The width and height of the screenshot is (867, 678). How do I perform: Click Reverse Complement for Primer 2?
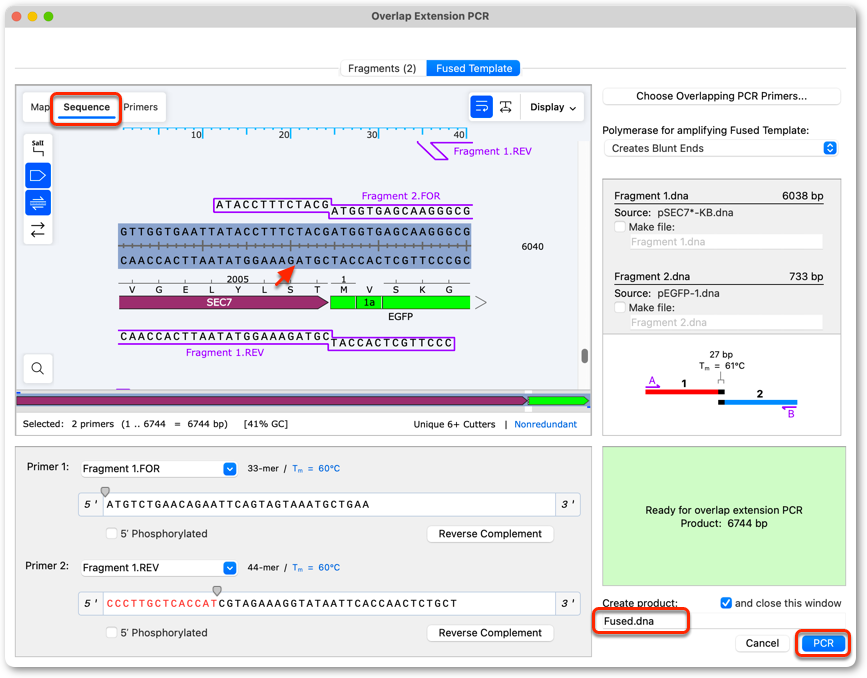pyautogui.click(x=490, y=633)
